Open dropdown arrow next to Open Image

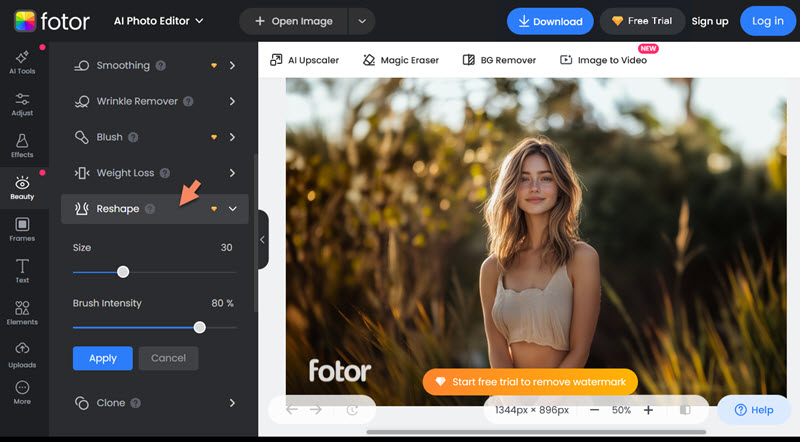[361, 21]
